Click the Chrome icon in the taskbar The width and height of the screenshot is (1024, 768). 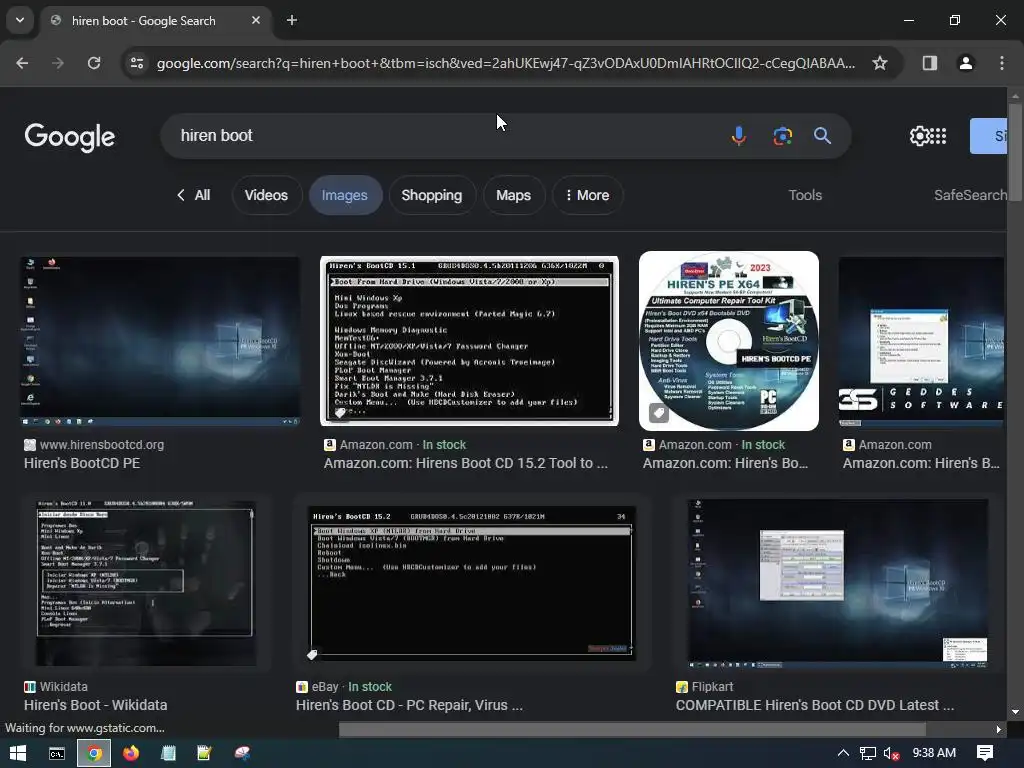94,753
